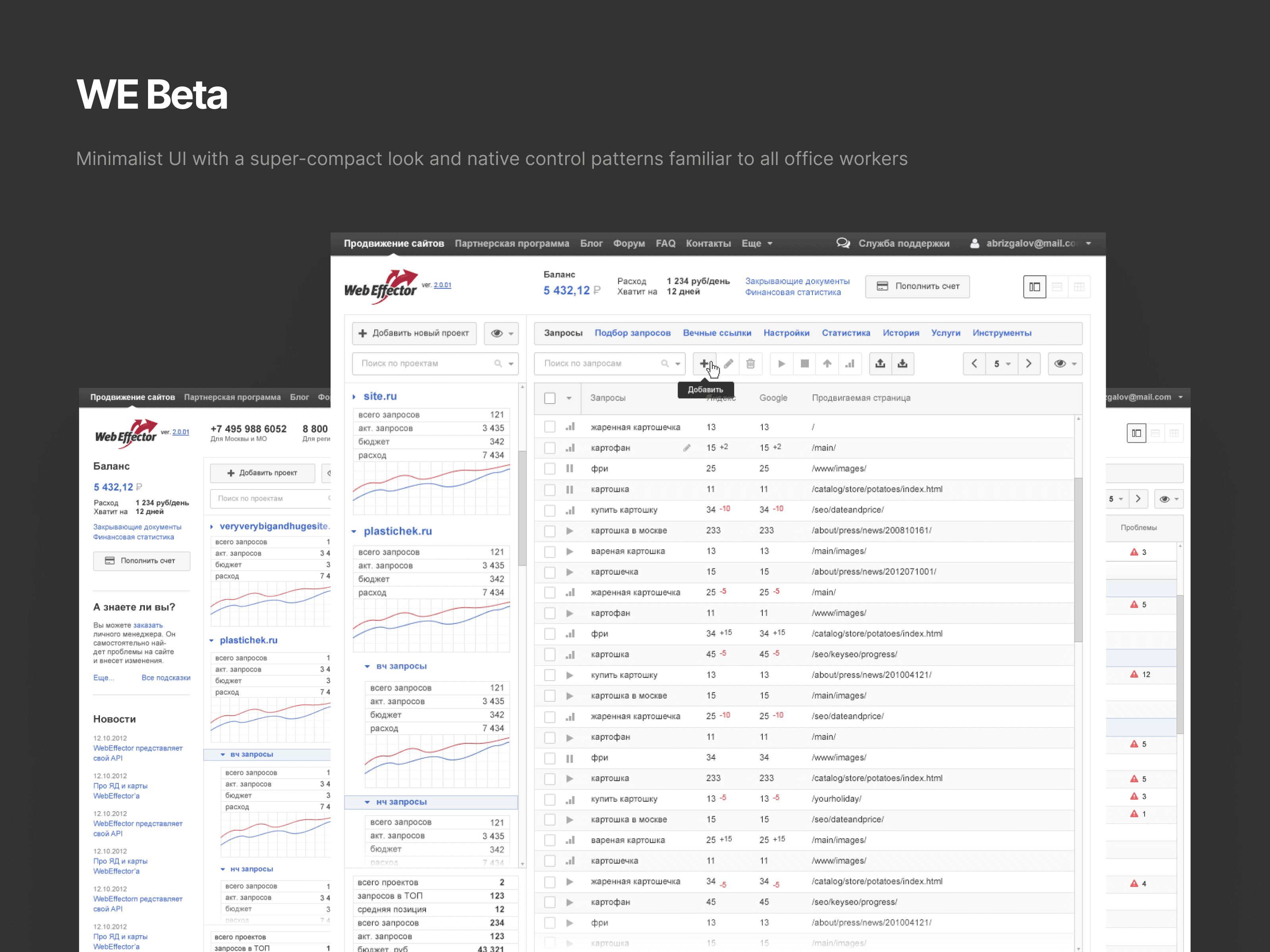Select the split-panel layout view icon
Viewport: 1270px width, 952px height.
1035,286
